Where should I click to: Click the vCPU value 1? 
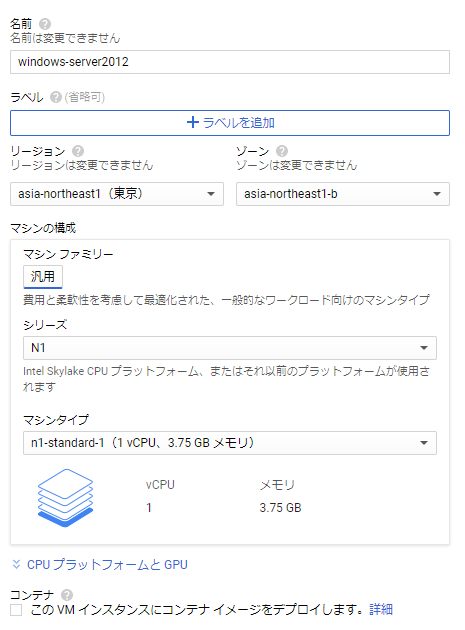click(149, 507)
